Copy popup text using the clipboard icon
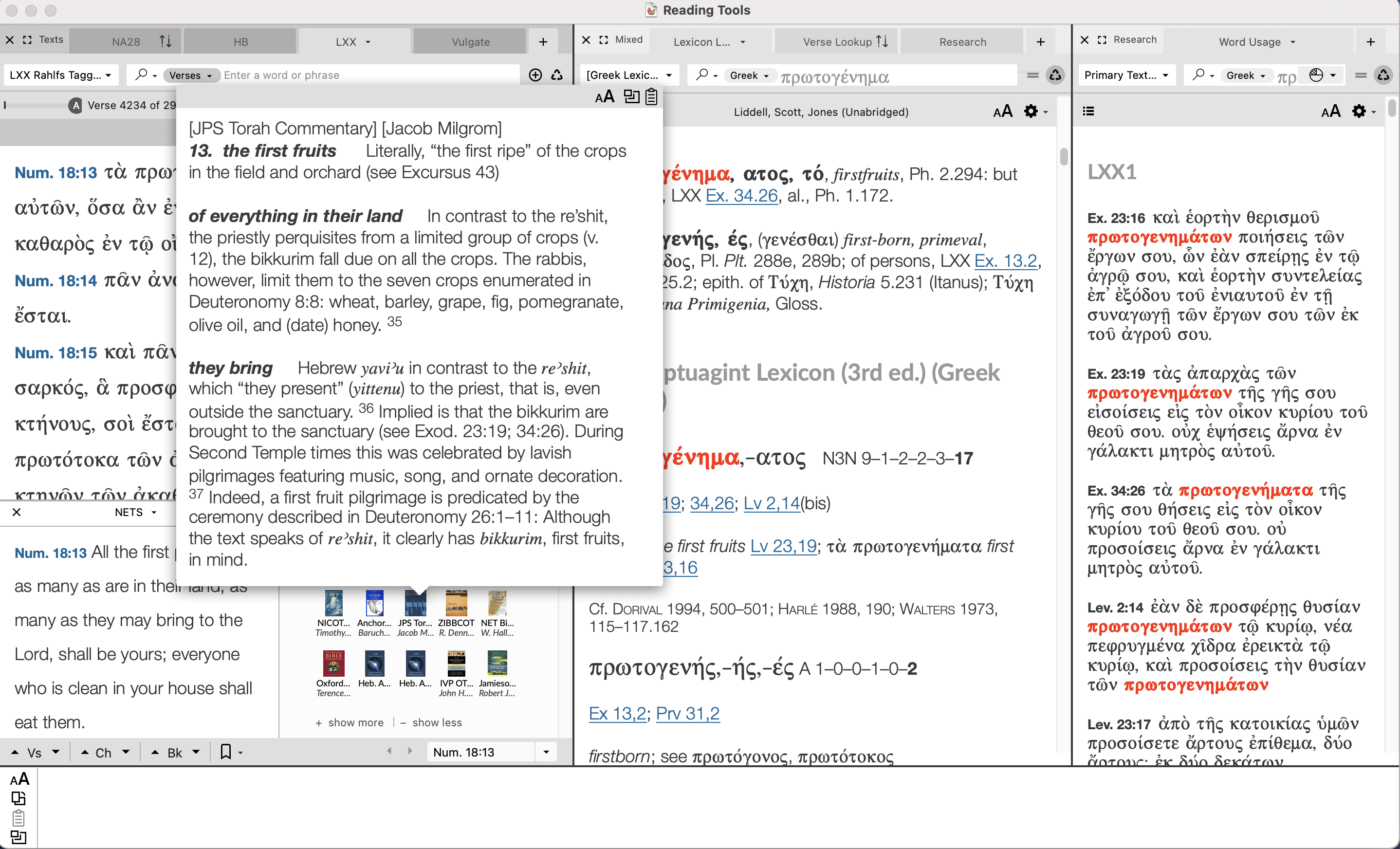The image size is (1400, 849). [651, 96]
